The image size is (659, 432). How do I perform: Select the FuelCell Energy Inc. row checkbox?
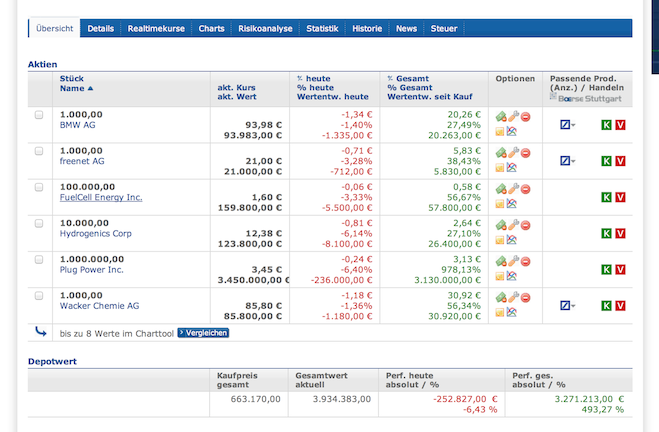[39, 187]
